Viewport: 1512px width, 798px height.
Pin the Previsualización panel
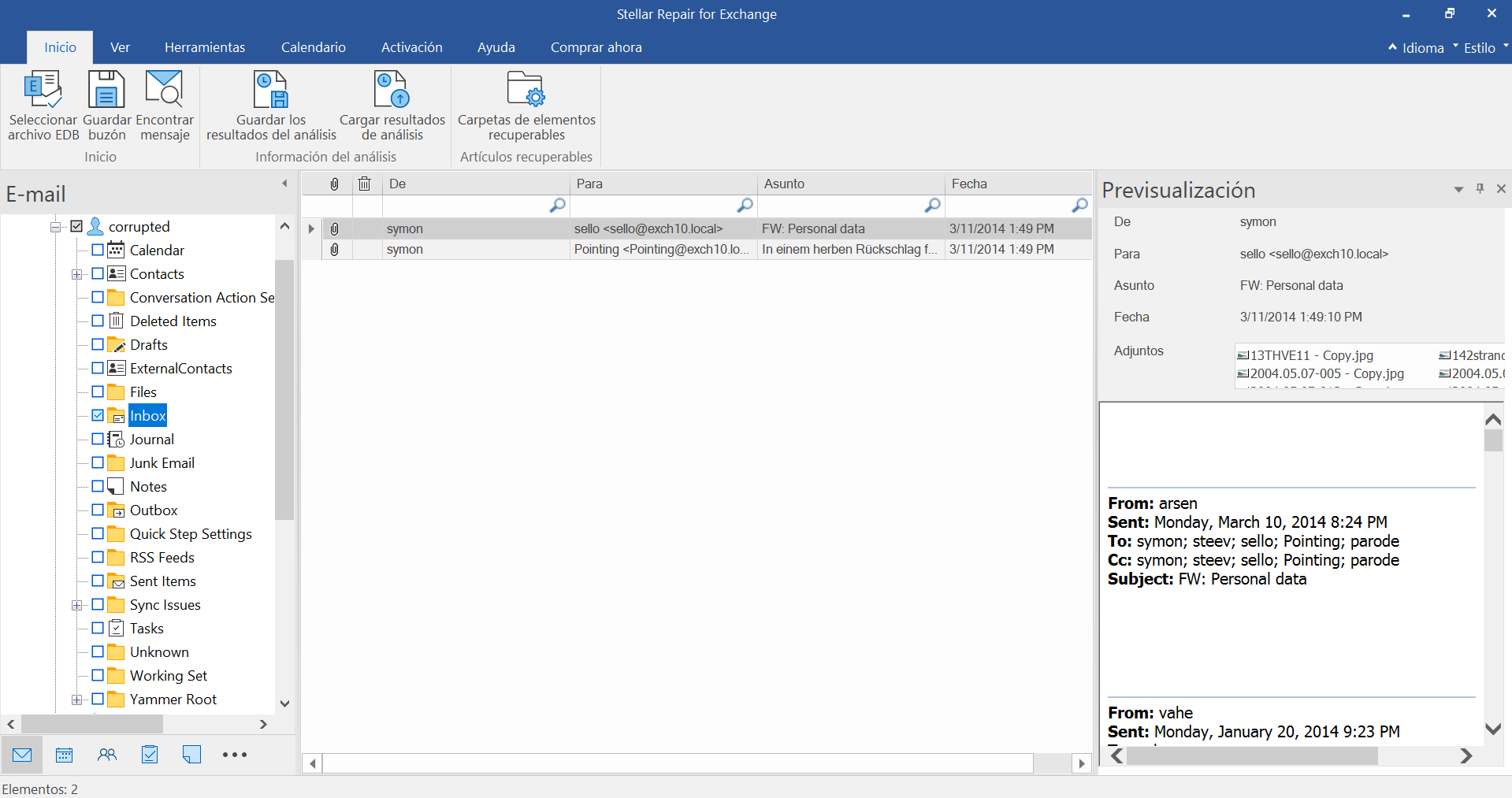coord(1480,189)
